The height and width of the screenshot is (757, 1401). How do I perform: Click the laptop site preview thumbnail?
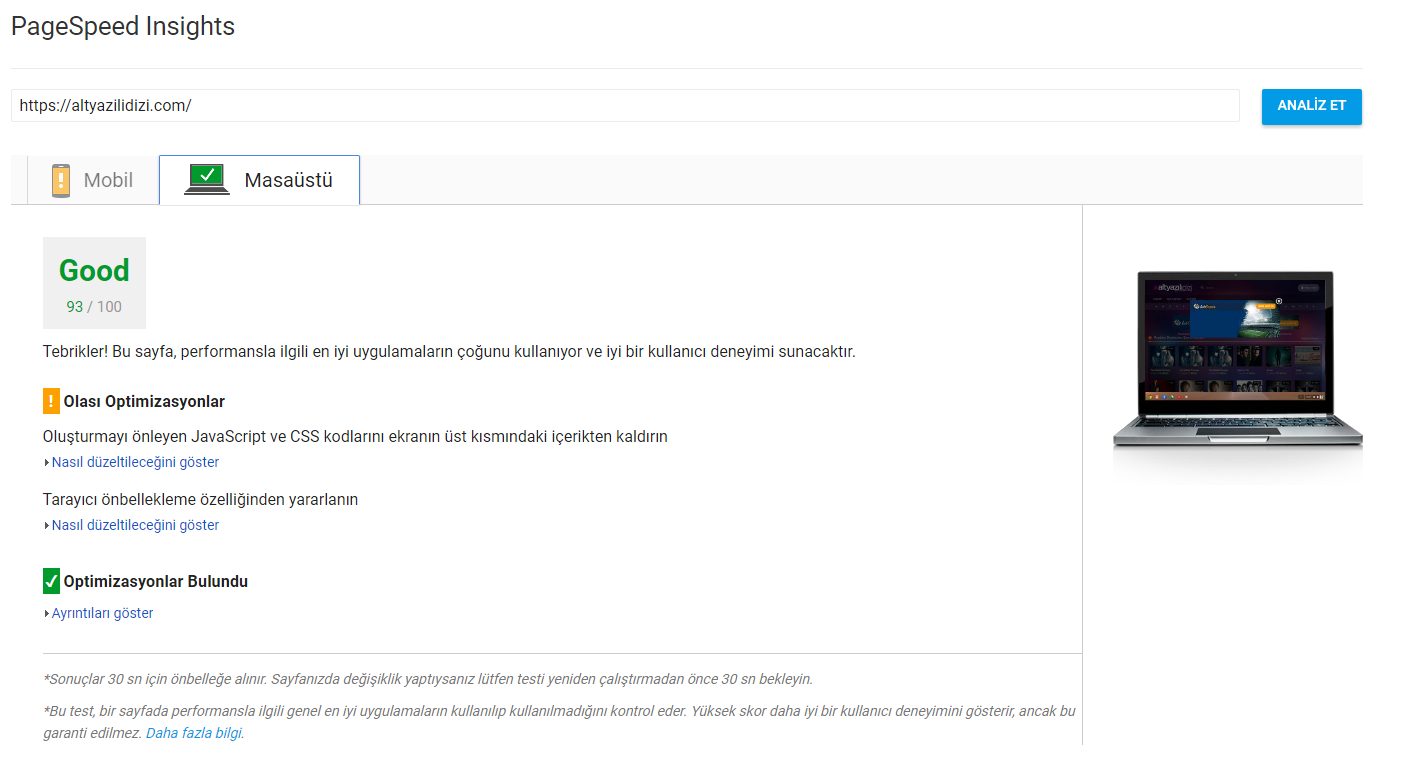click(x=1237, y=360)
